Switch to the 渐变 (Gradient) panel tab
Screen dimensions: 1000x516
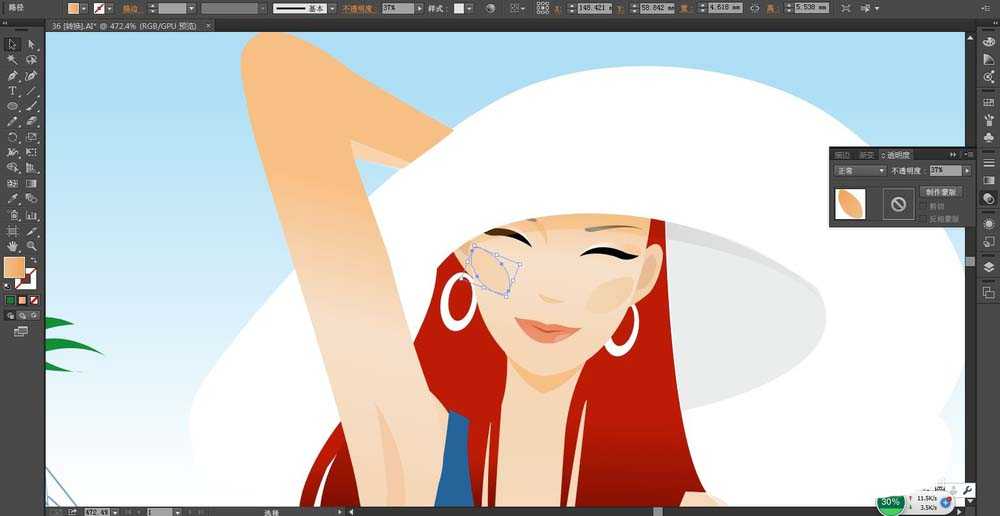pos(865,155)
